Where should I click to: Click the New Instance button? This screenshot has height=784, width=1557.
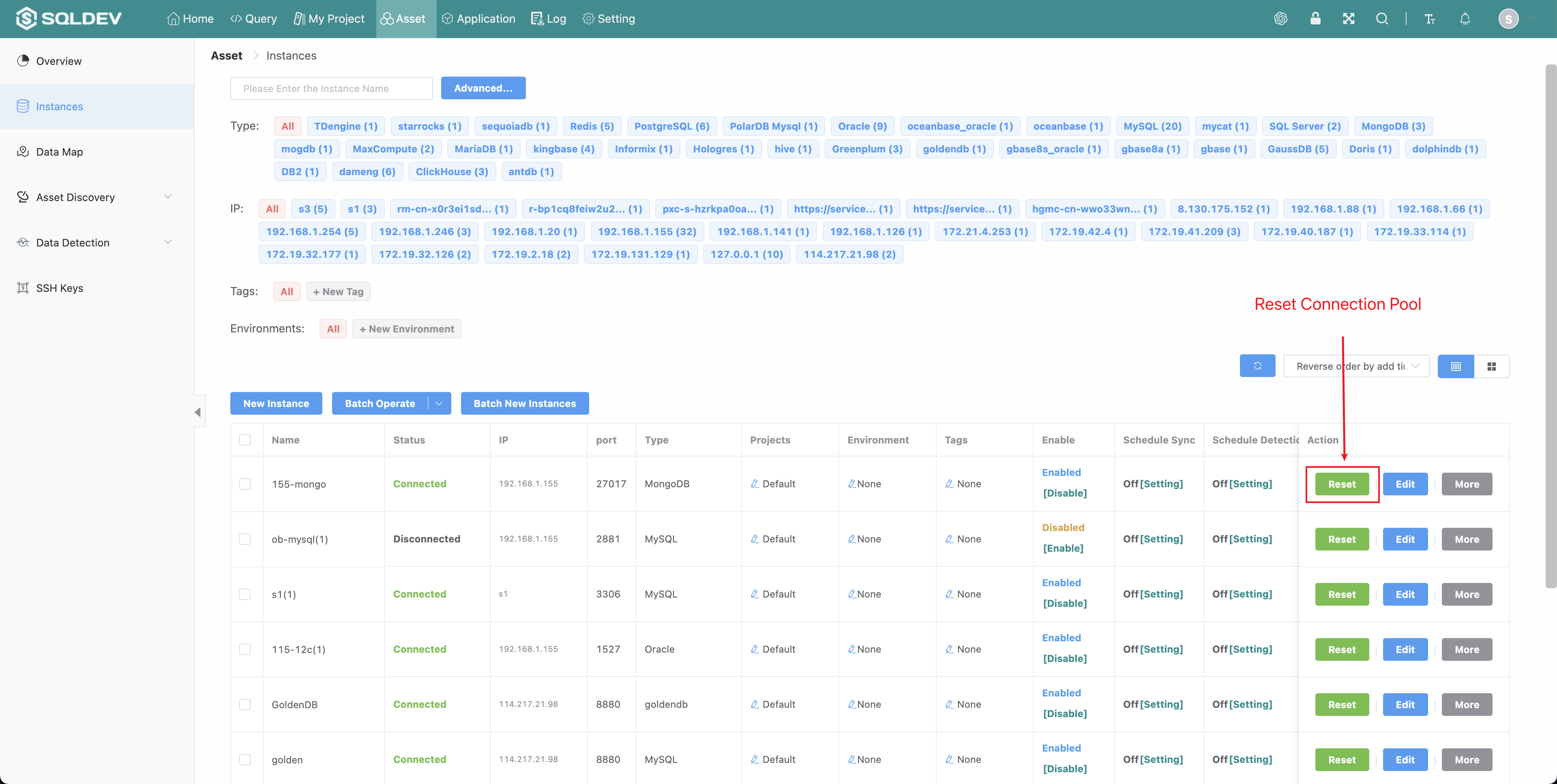point(276,403)
